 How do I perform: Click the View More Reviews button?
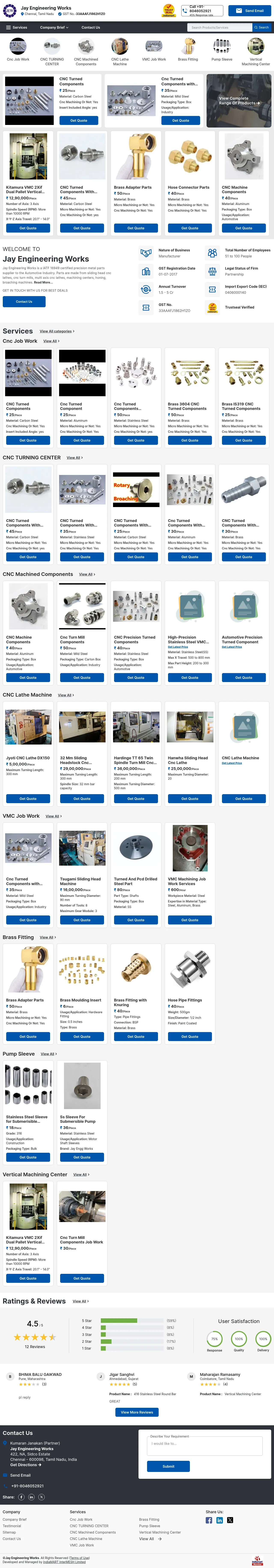[x=137, y=1412]
